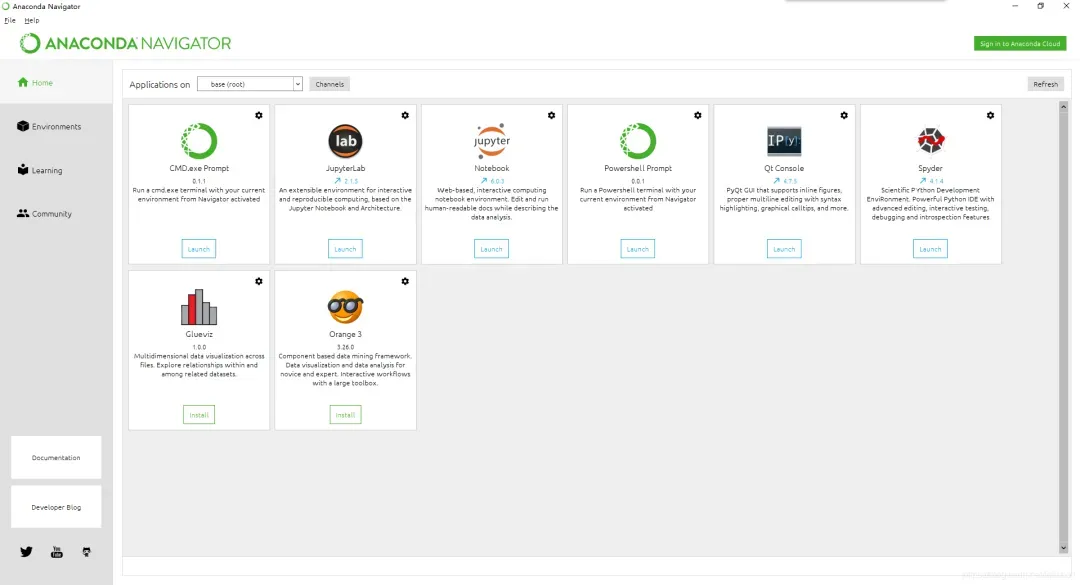Click JupyterLab version upgrade arrow

338,181
